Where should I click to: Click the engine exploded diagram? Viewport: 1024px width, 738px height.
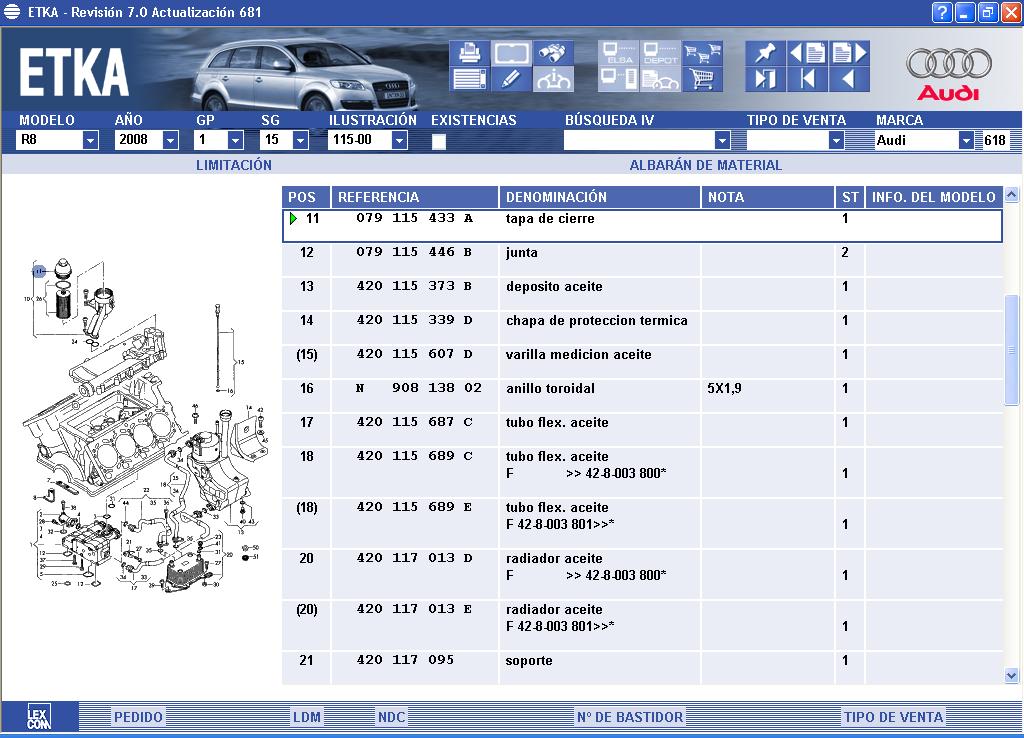tap(146, 426)
